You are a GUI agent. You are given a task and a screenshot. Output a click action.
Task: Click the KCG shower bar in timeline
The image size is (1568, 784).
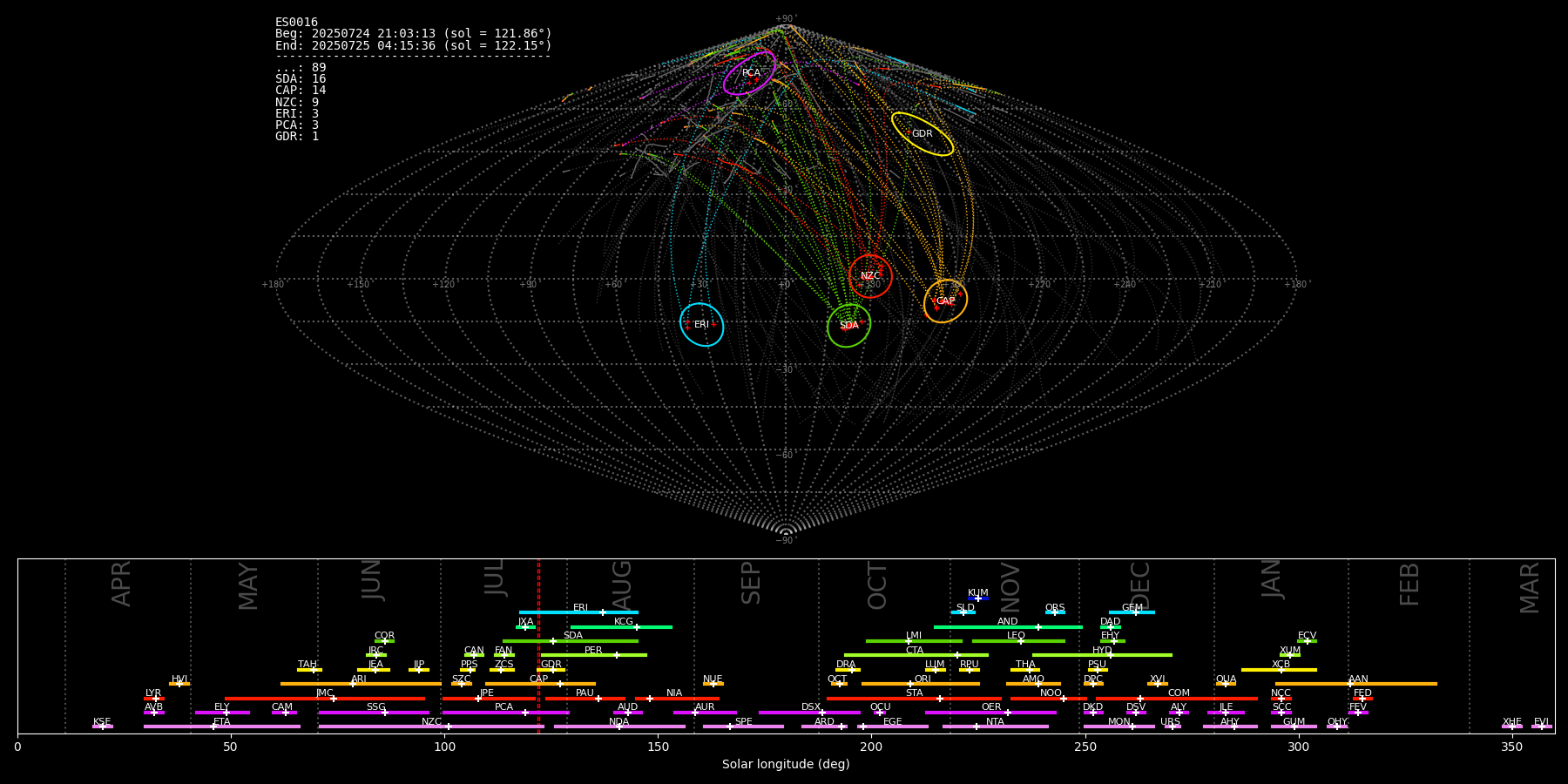621,626
